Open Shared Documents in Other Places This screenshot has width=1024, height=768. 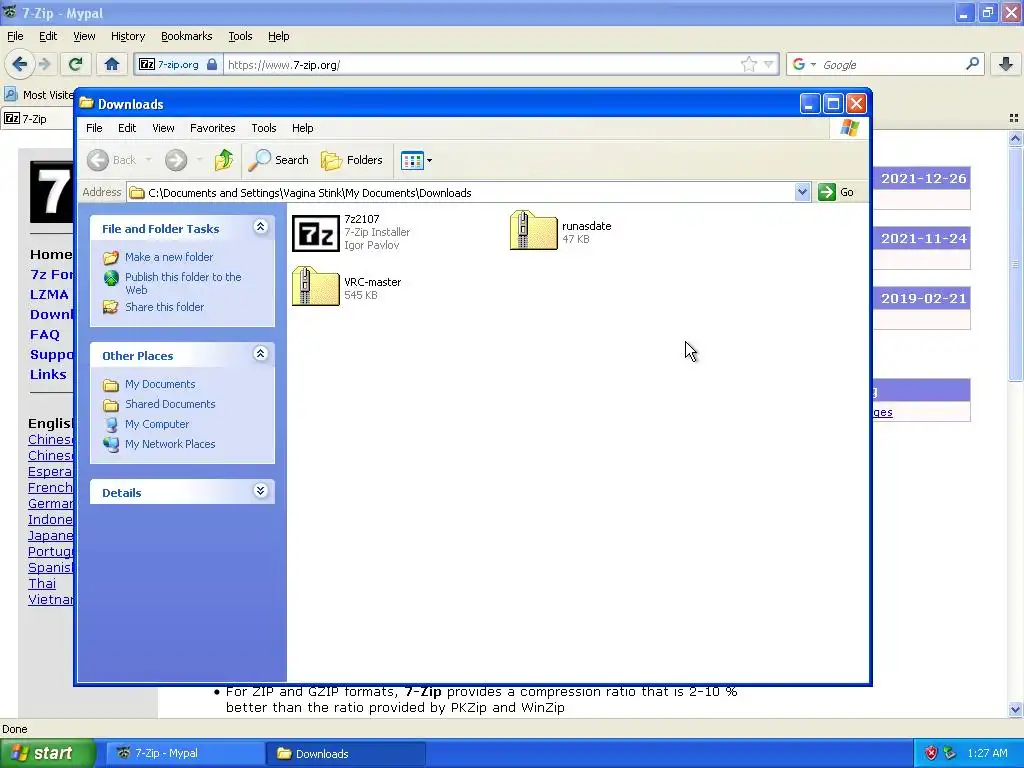tap(170, 404)
